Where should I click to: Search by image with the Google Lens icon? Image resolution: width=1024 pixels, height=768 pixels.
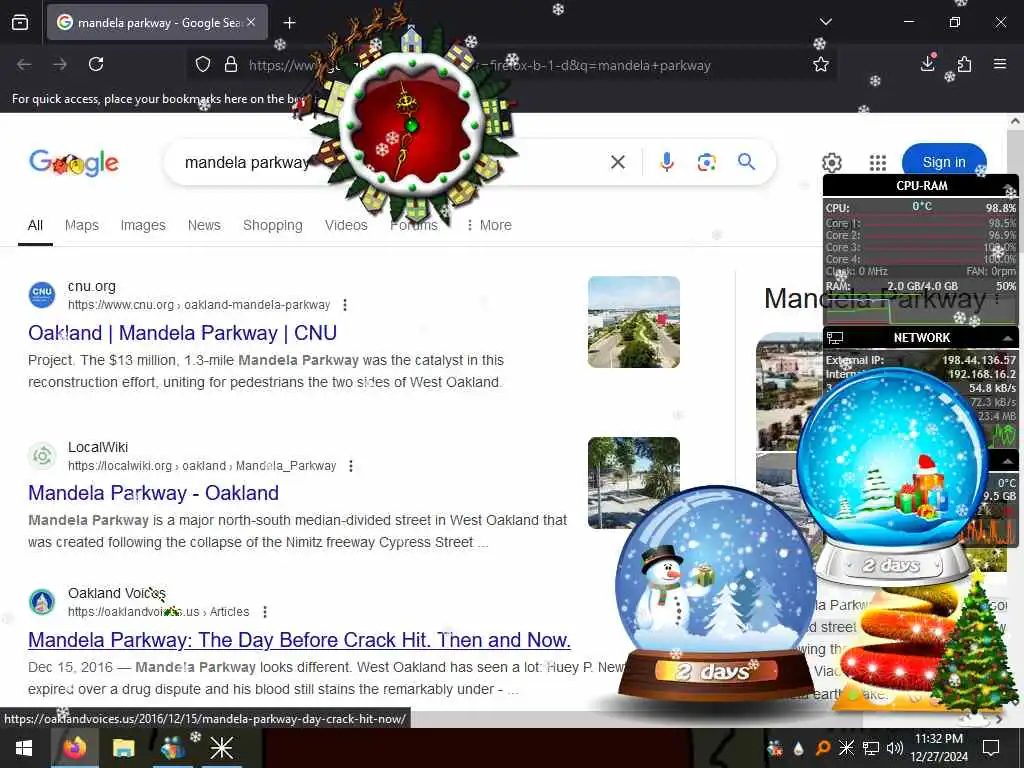pos(707,162)
